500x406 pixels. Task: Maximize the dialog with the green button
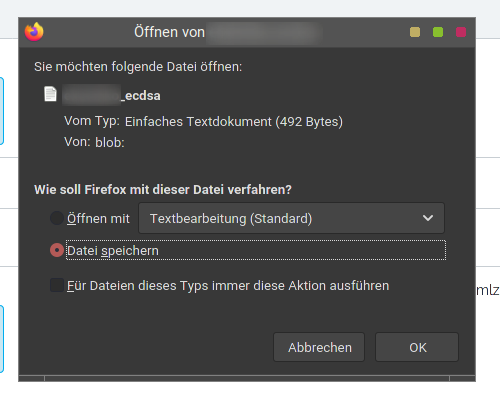tap(438, 32)
